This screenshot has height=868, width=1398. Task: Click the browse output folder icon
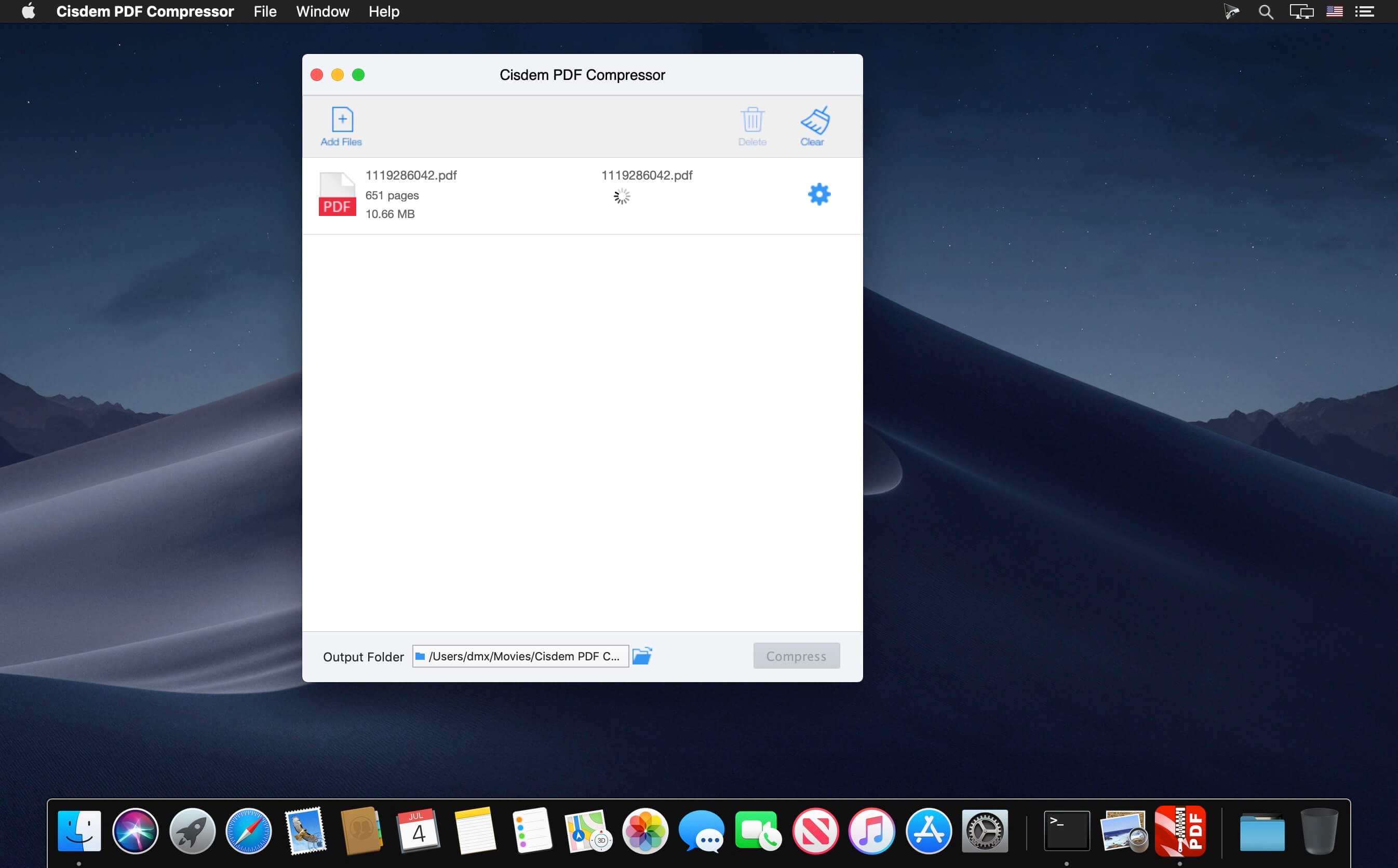tap(642, 656)
